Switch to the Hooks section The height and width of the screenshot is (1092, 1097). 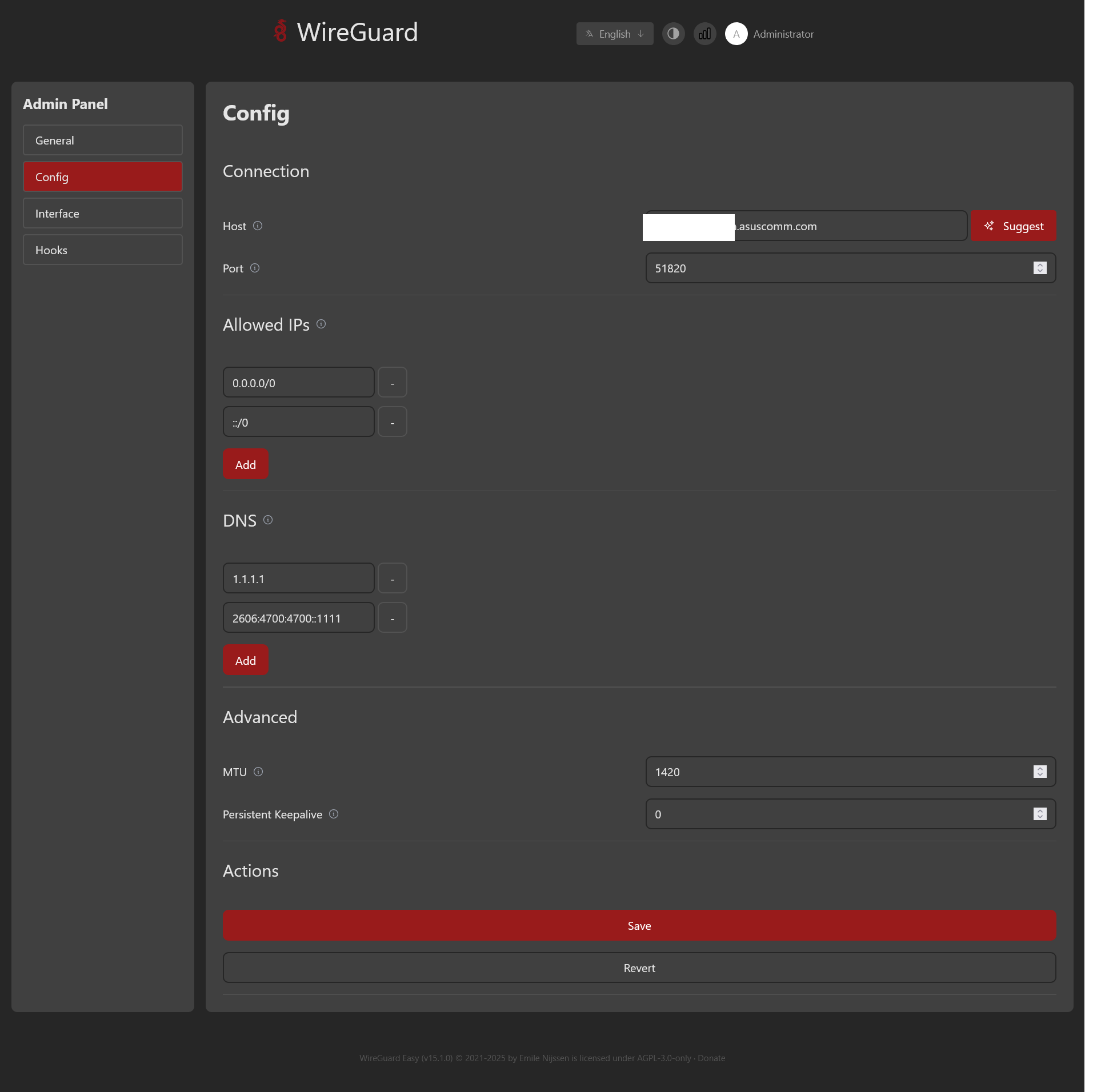103,250
